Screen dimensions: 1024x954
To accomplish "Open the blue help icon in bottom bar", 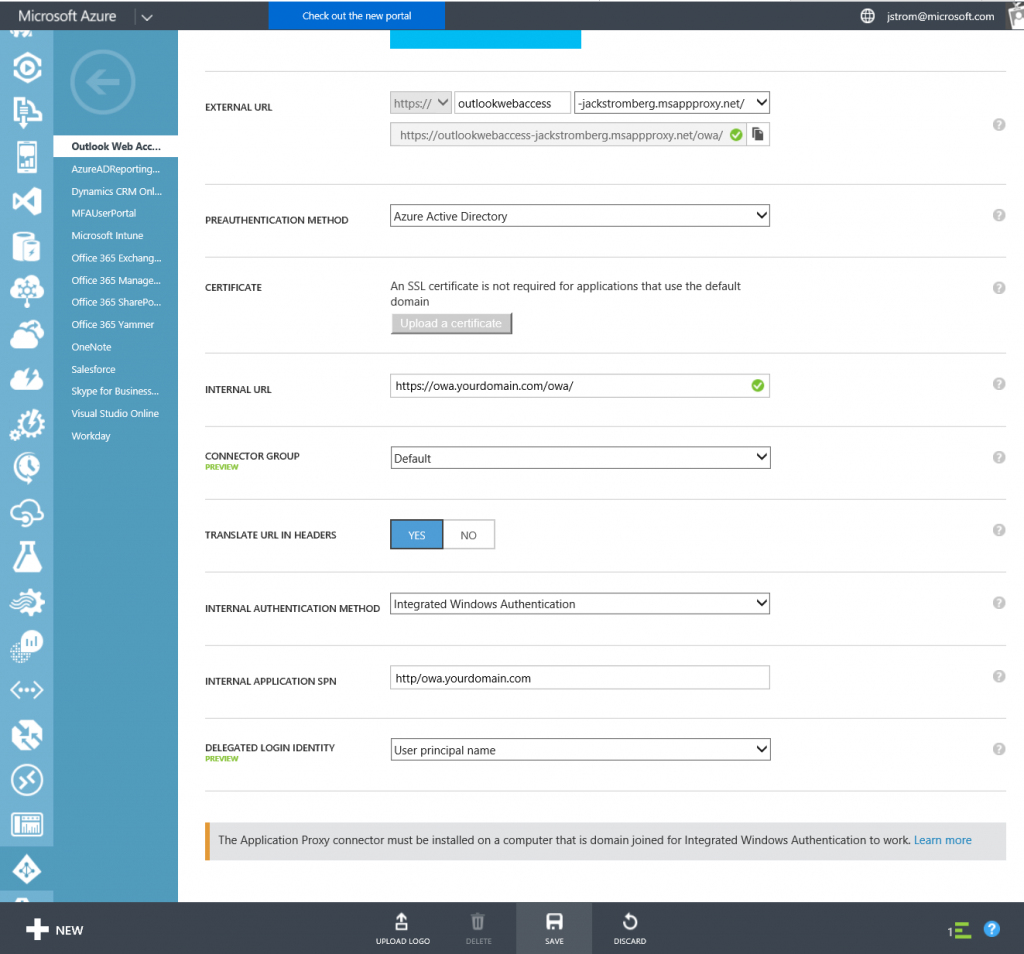I will coord(991,929).
